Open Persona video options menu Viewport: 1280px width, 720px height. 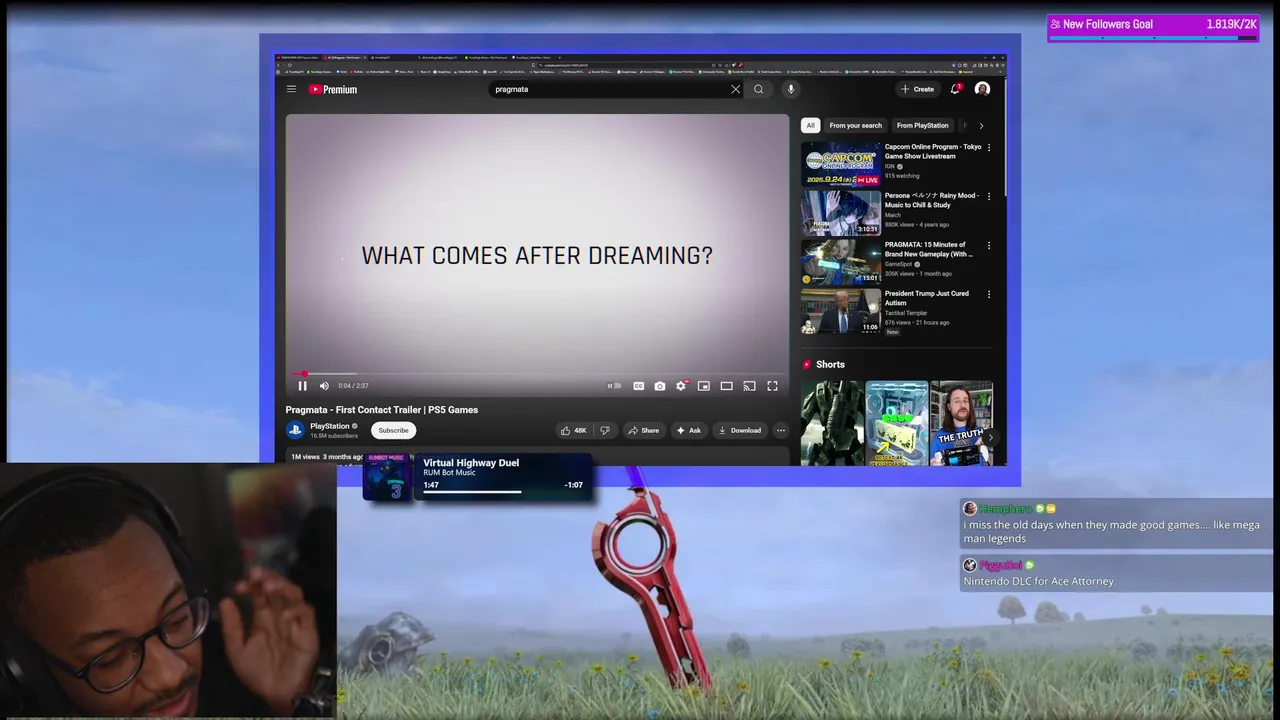click(x=989, y=196)
